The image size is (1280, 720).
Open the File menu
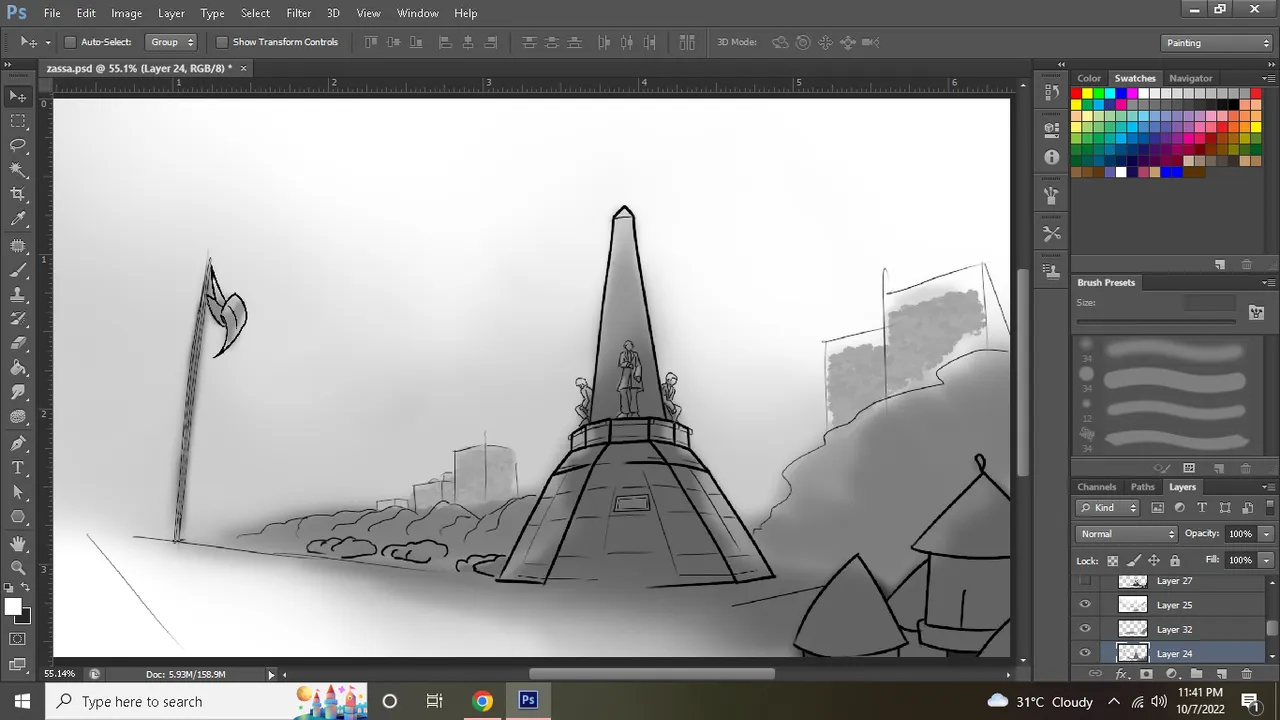52,13
